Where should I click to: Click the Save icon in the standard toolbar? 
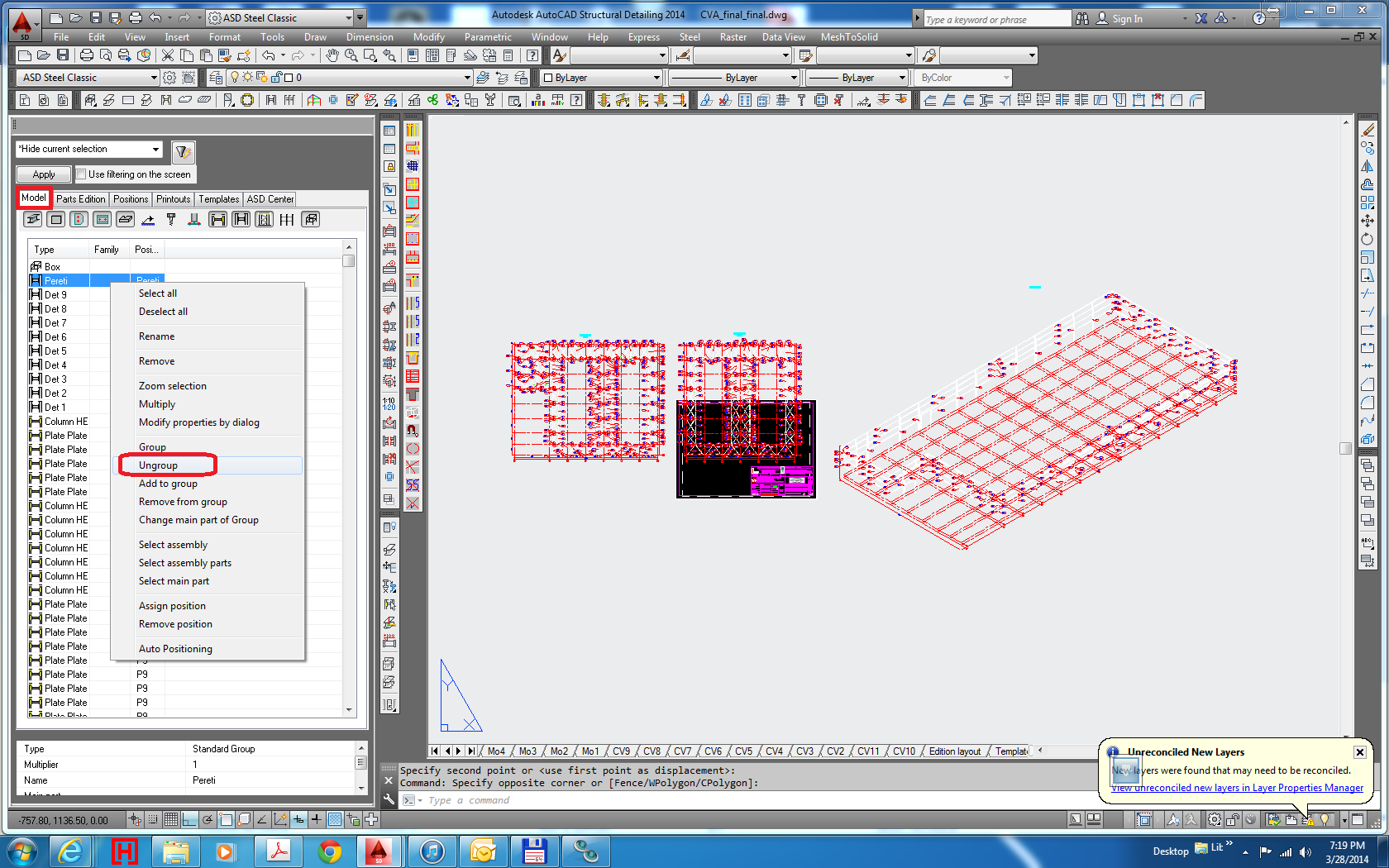63,55
